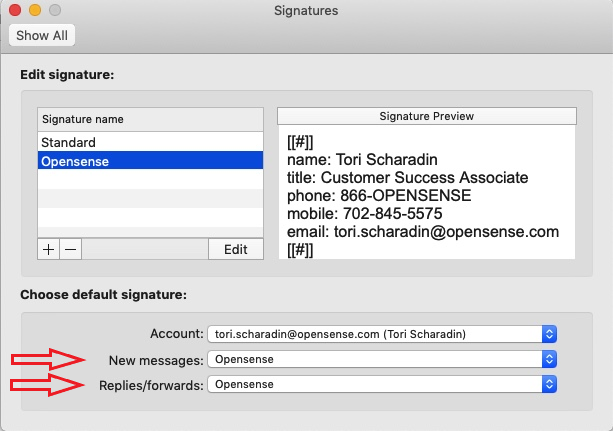Click the title line in signature preview

point(407,178)
